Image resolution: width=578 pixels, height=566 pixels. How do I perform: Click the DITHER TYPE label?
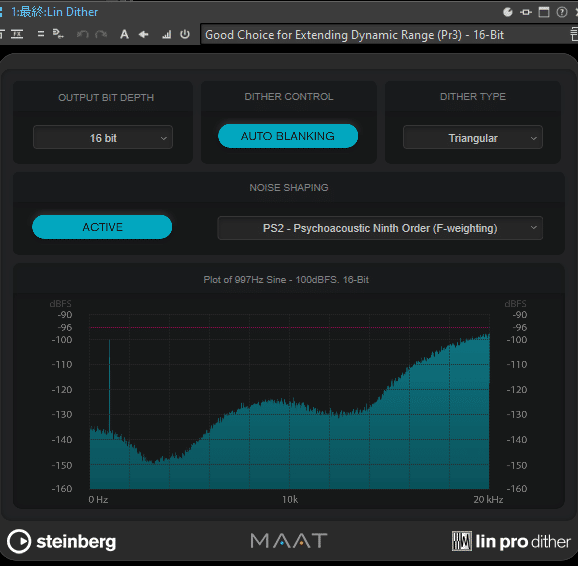[x=473, y=97]
